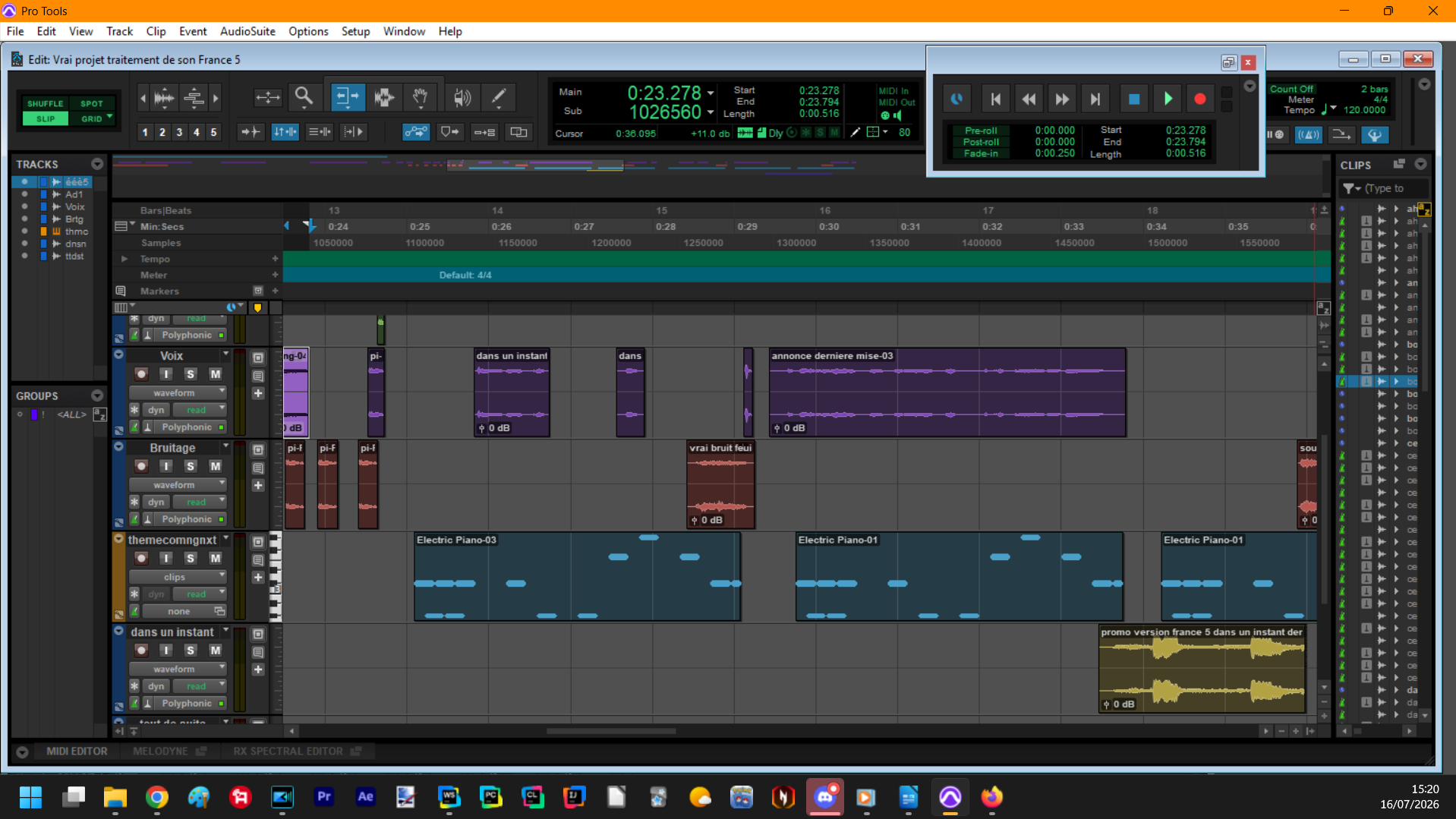The width and height of the screenshot is (1456, 819).
Task: Select the Grabber hand tool
Action: tap(420, 97)
